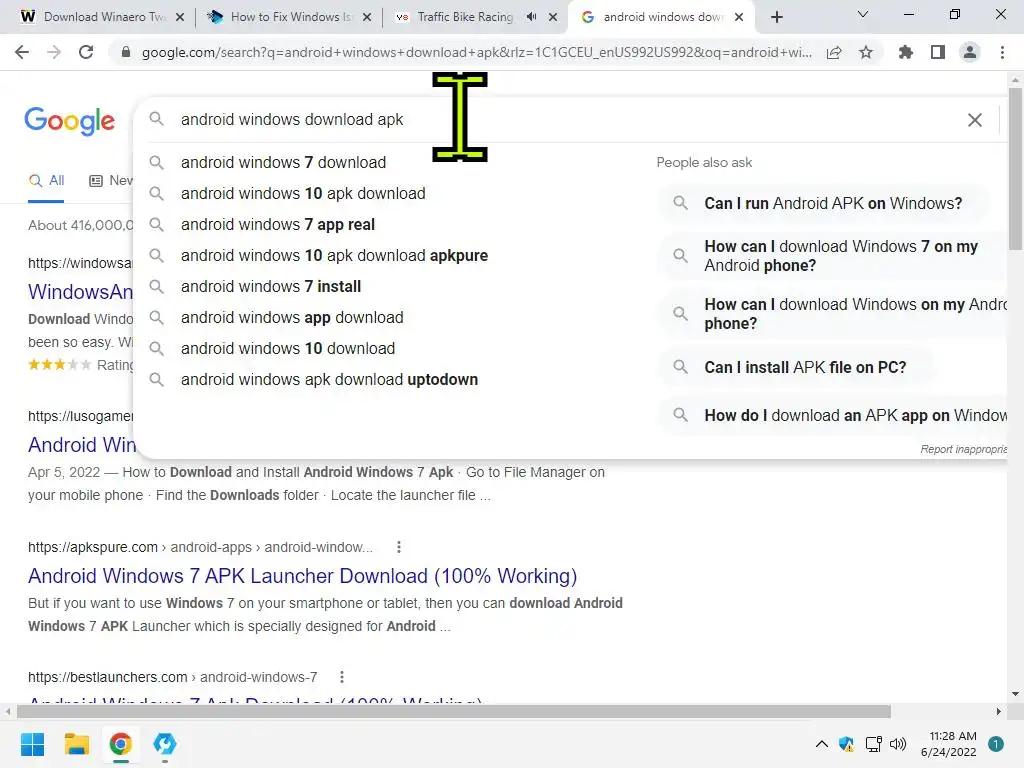
Task: Click Report inappropriate predictions link
Action: click(963, 449)
